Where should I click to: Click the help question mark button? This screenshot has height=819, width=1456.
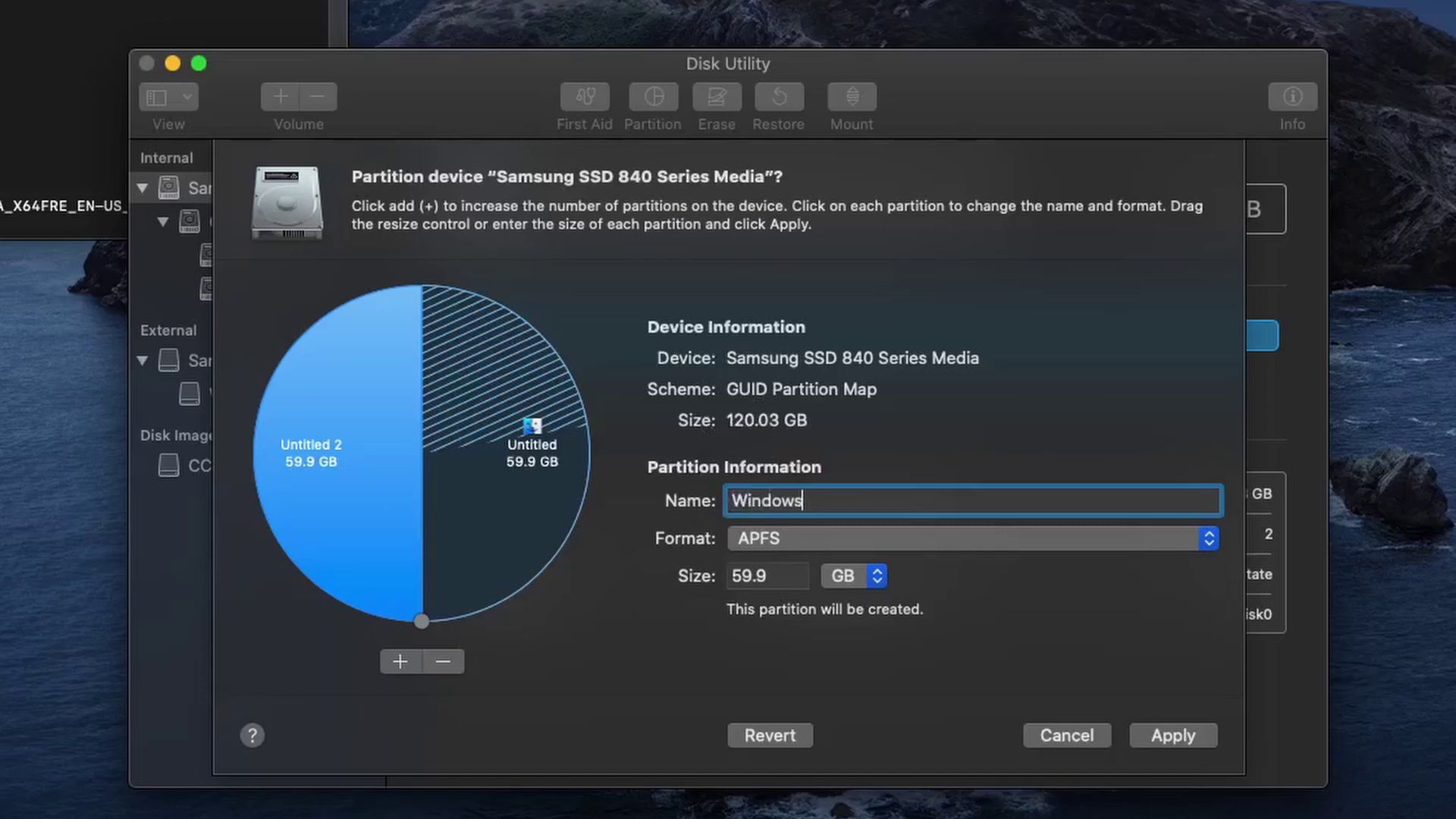[253, 735]
